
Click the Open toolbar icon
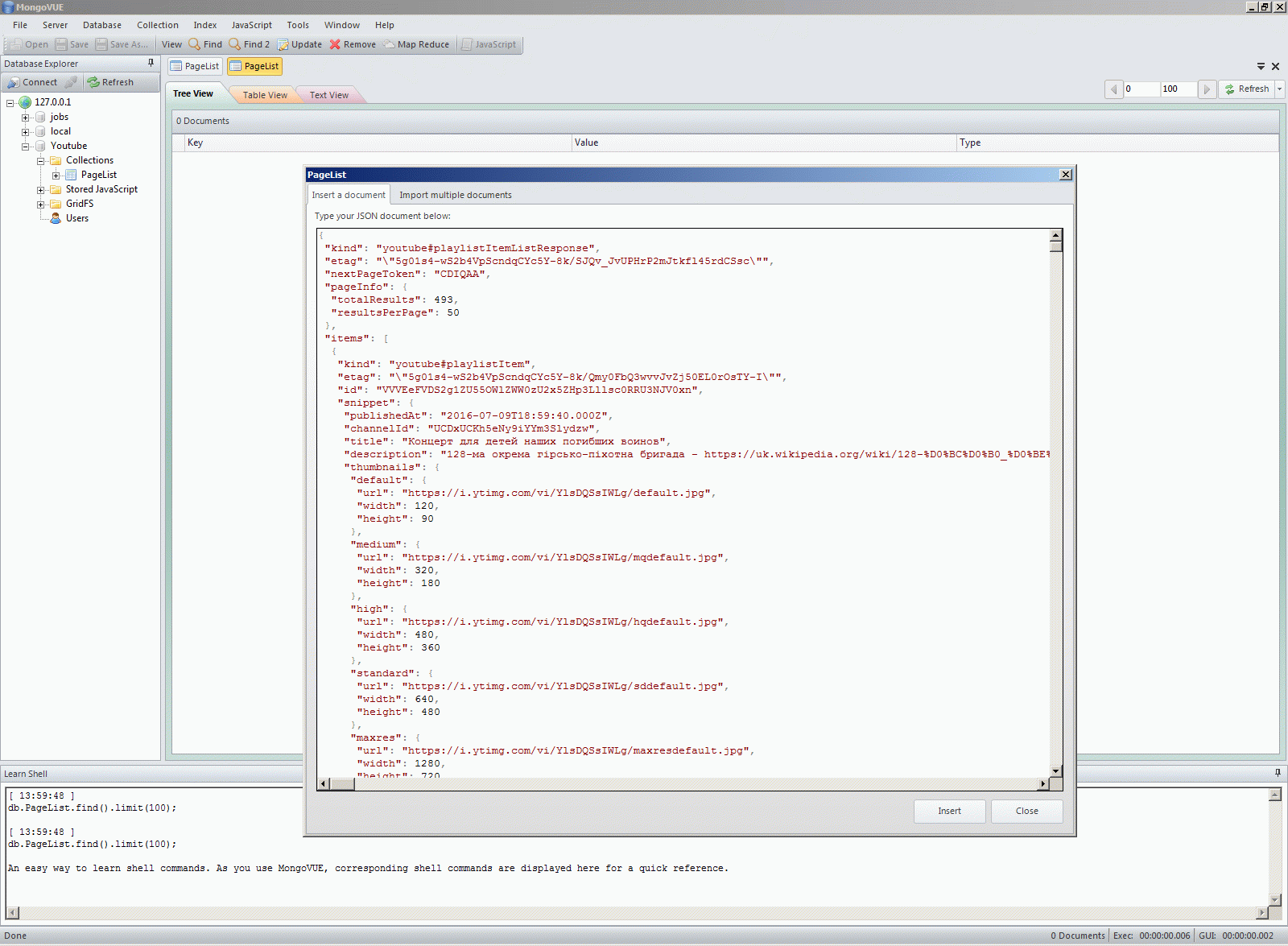(x=16, y=44)
